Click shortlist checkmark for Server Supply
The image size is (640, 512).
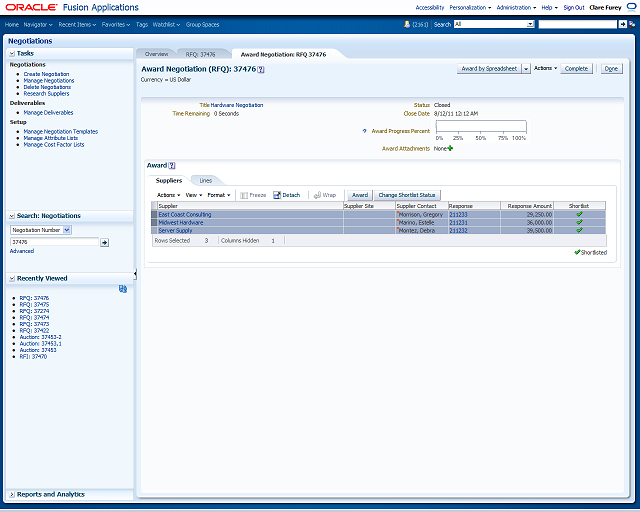click(579, 230)
